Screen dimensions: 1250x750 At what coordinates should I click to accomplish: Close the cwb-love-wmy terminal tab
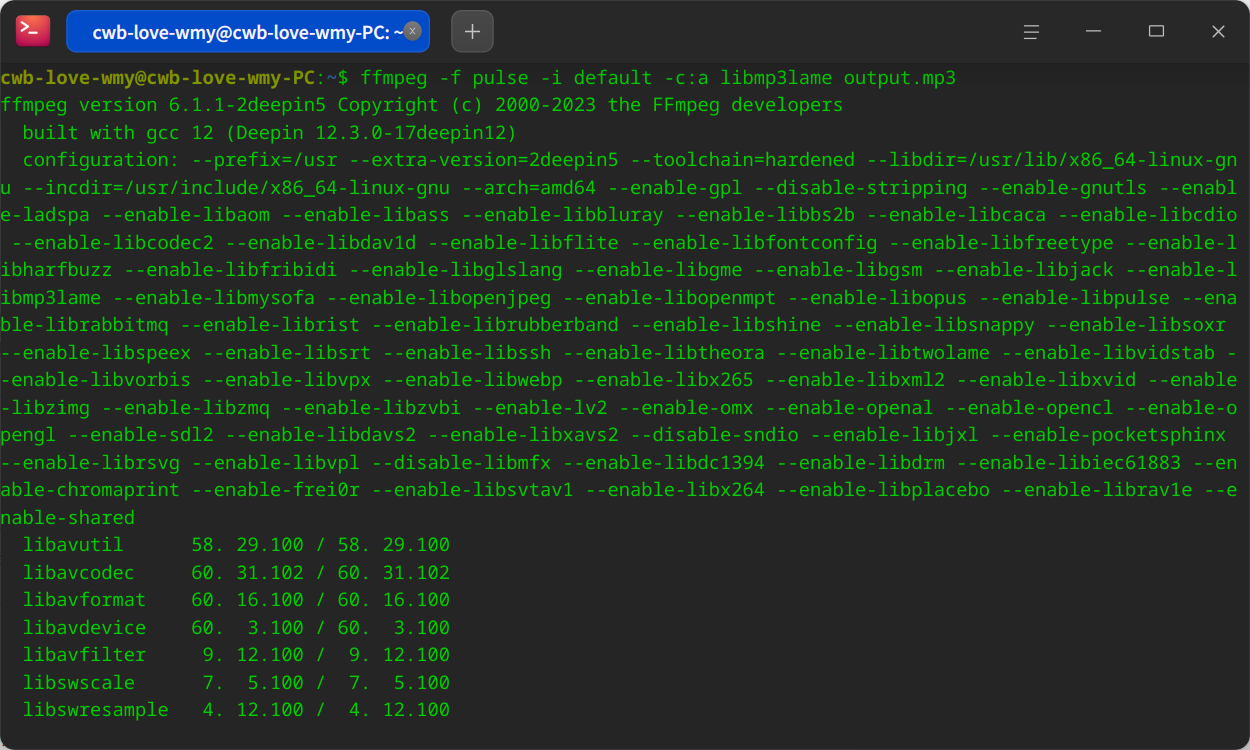[x=412, y=31]
